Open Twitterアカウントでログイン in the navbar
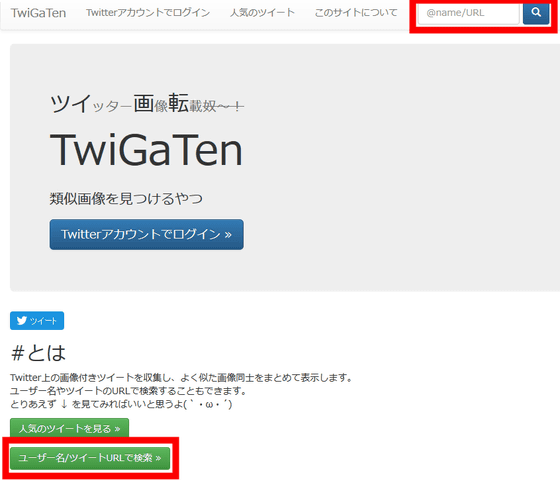 point(148,13)
